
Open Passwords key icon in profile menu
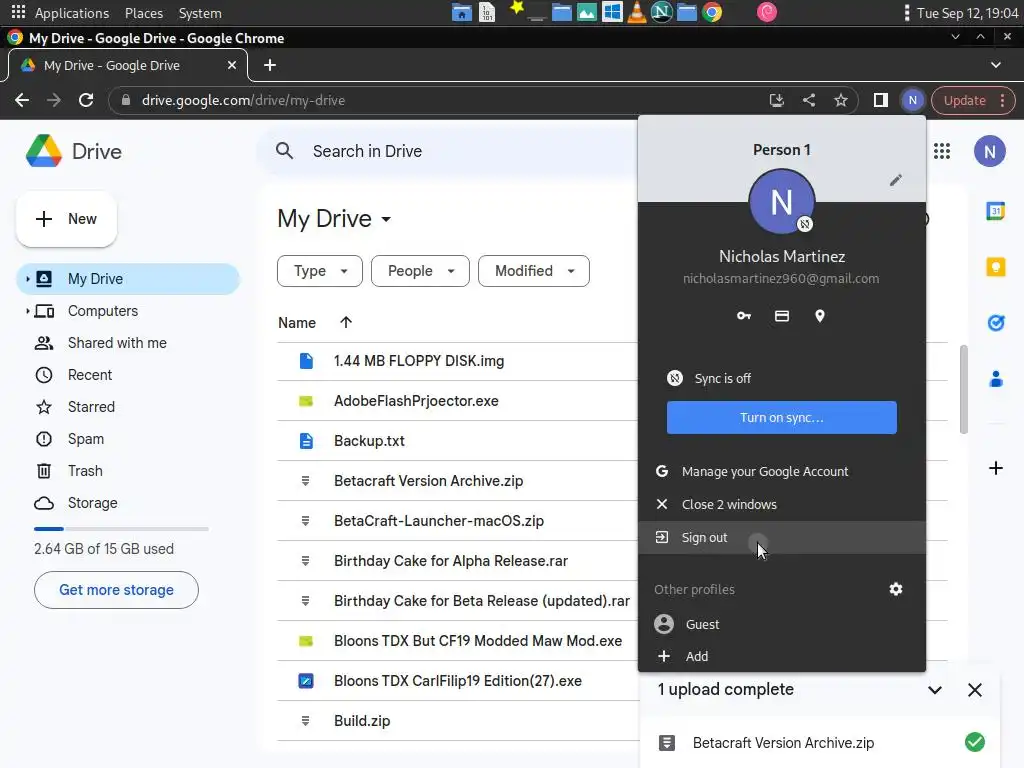click(x=743, y=316)
